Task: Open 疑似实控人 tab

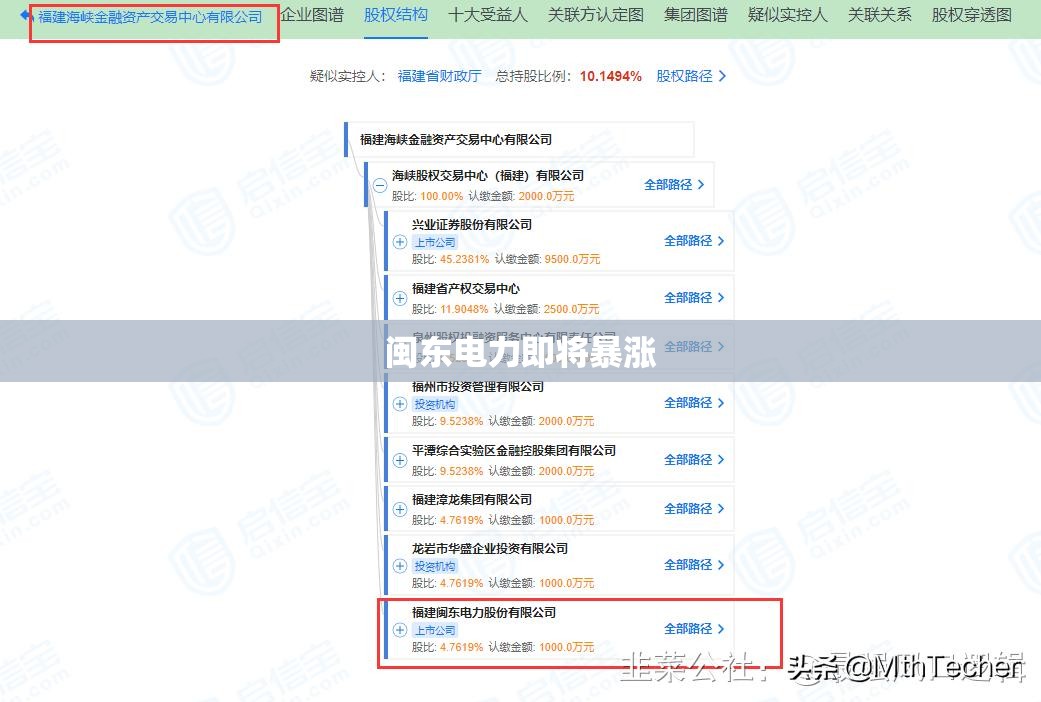Action: (x=787, y=15)
